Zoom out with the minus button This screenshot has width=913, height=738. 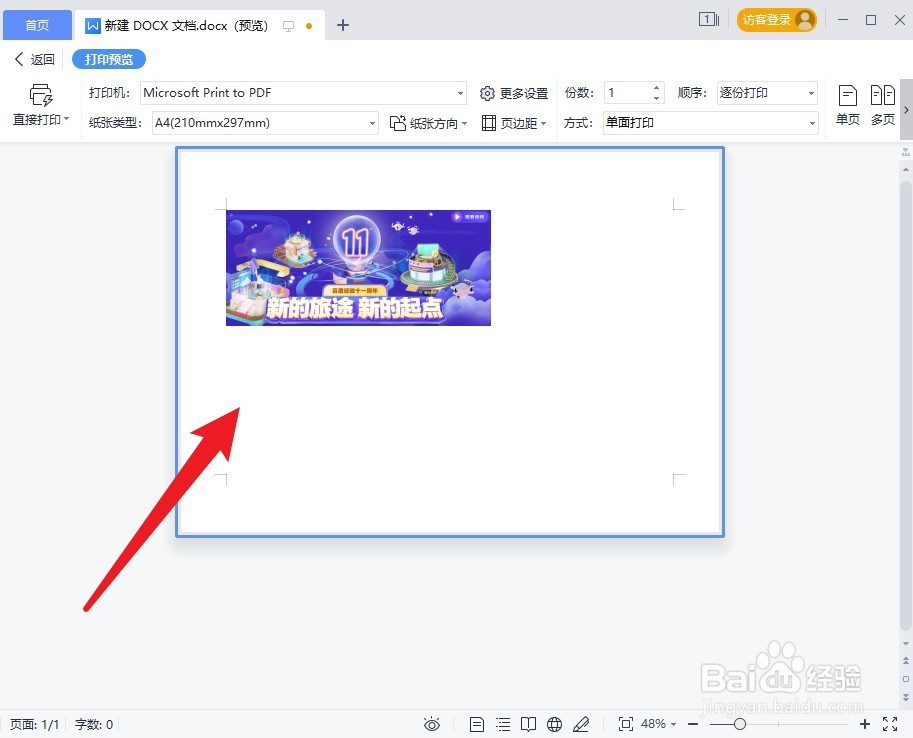693,724
